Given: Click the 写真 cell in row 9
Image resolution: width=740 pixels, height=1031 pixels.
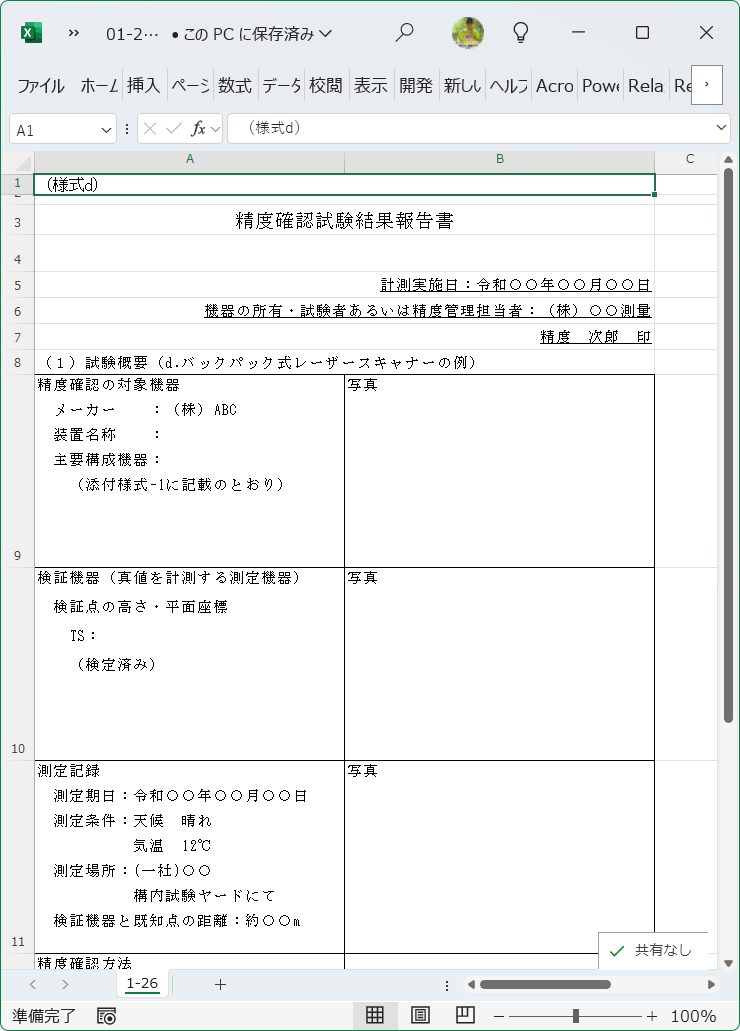Looking at the screenshot, I should click(499, 471).
